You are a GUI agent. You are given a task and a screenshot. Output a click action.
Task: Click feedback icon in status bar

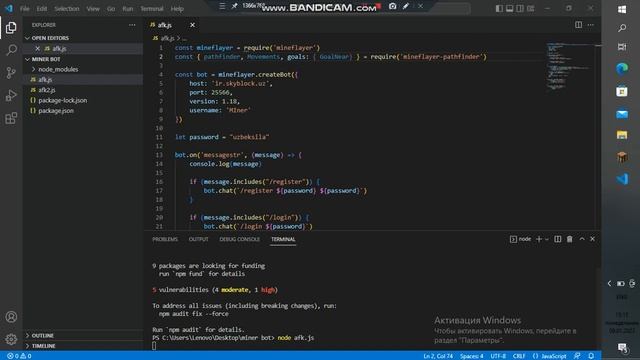tap(577, 356)
